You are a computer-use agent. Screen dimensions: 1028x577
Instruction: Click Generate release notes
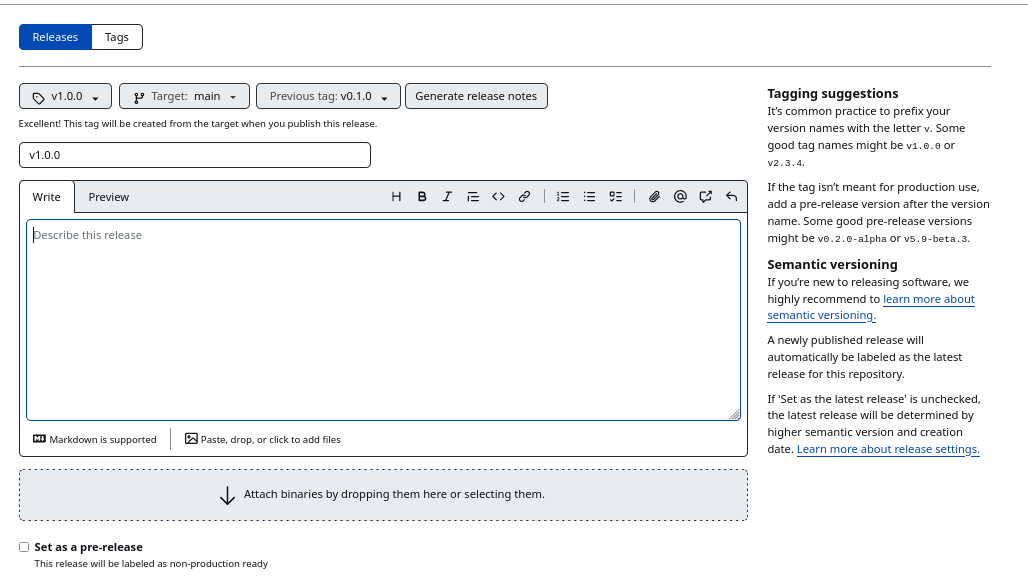476,96
